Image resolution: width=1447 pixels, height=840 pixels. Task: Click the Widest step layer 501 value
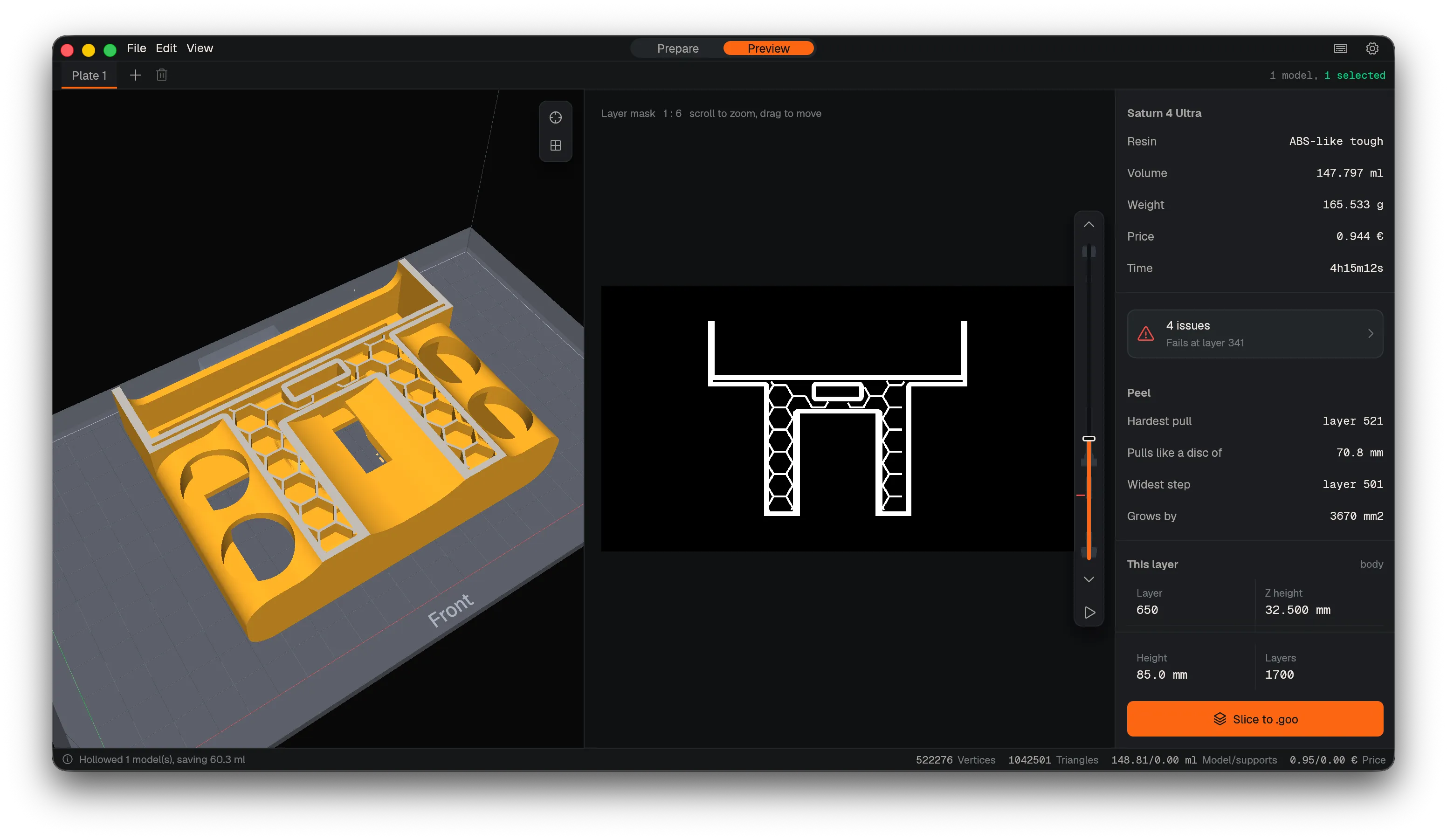[1352, 484]
